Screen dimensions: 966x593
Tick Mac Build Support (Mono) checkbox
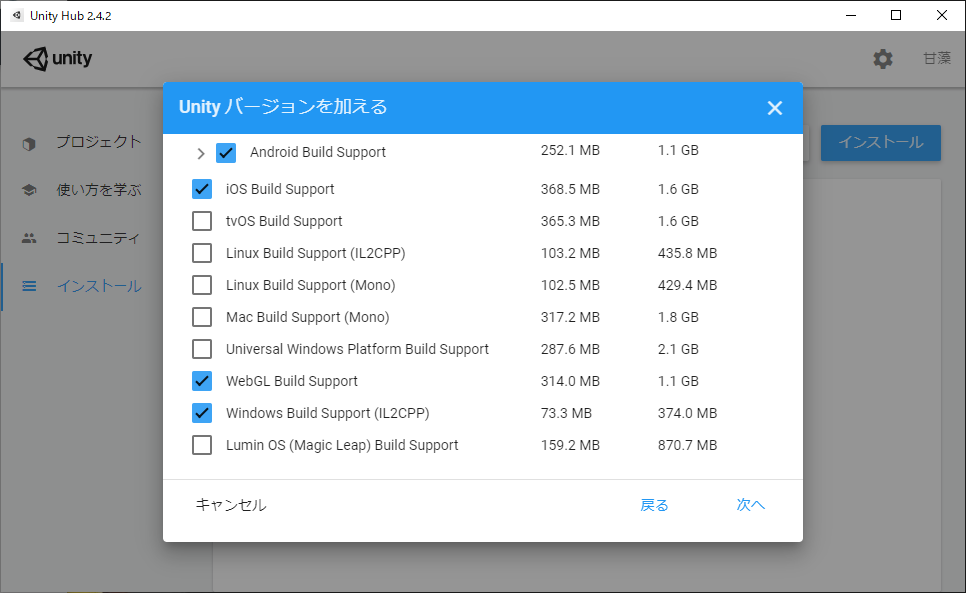[202, 317]
